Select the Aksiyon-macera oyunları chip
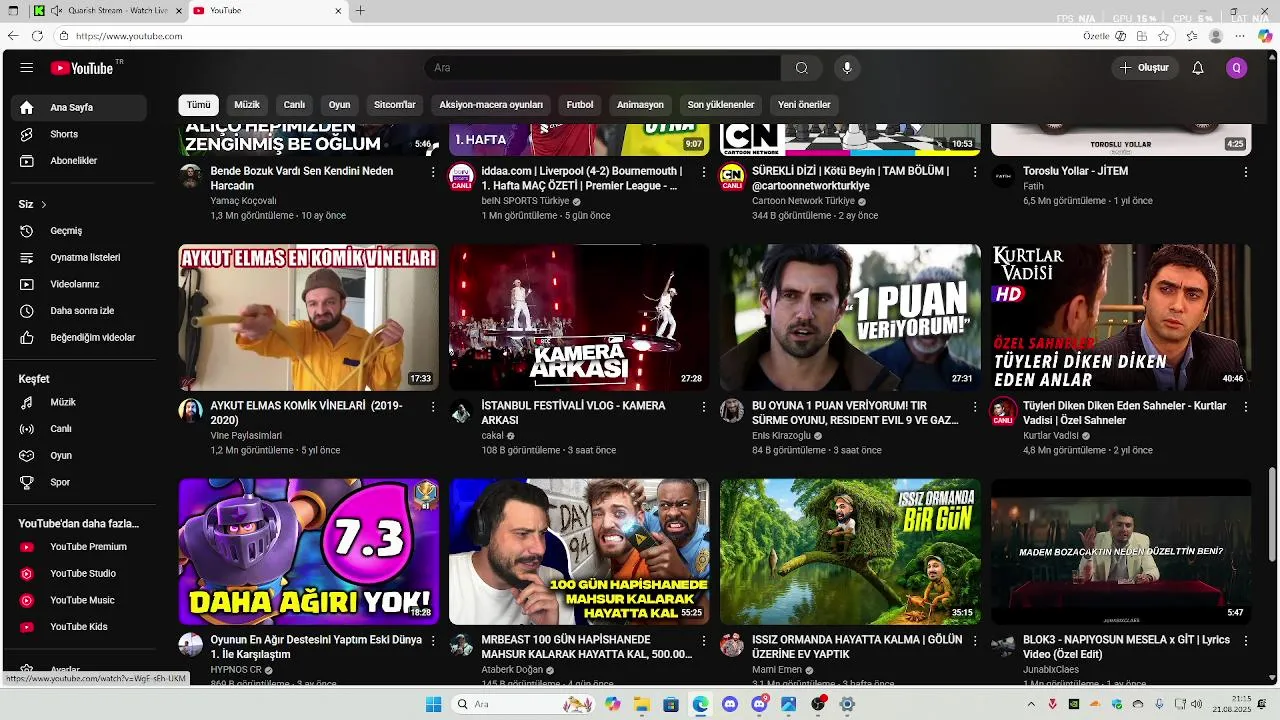This screenshot has height=720, width=1280. [x=491, y=105]
